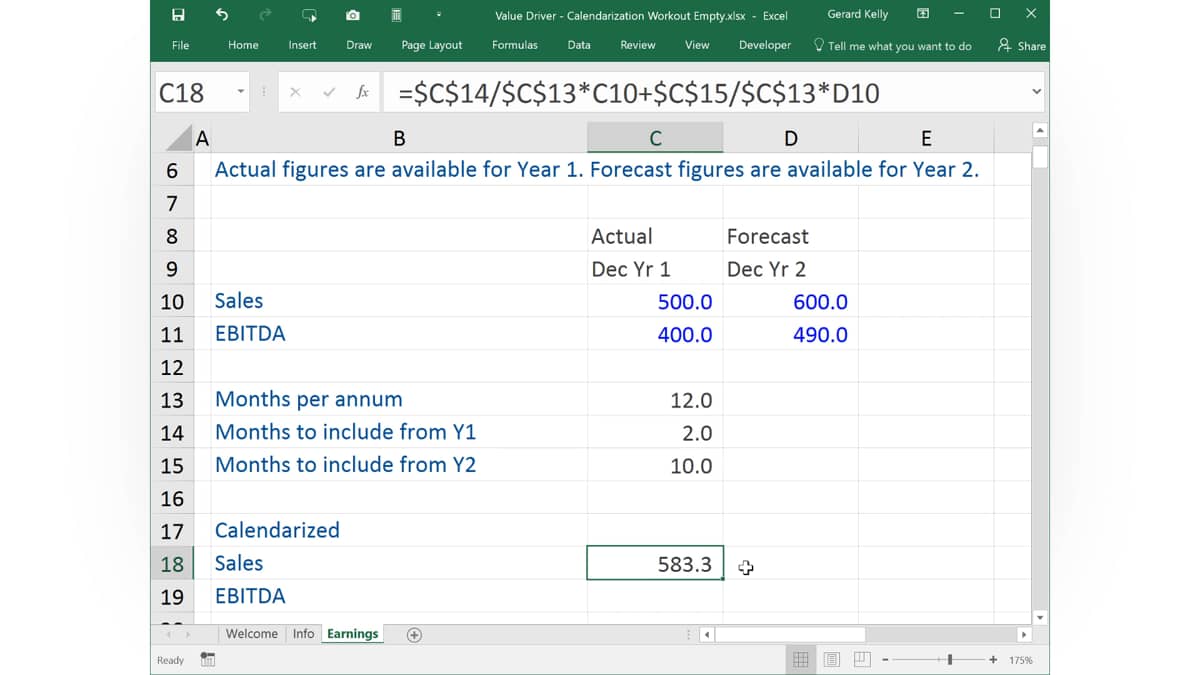Screen dimensions: 1200x675
Task: Click the row 19 EBITDA label cell
Action: pyautogui.click(x=399, y=596)
